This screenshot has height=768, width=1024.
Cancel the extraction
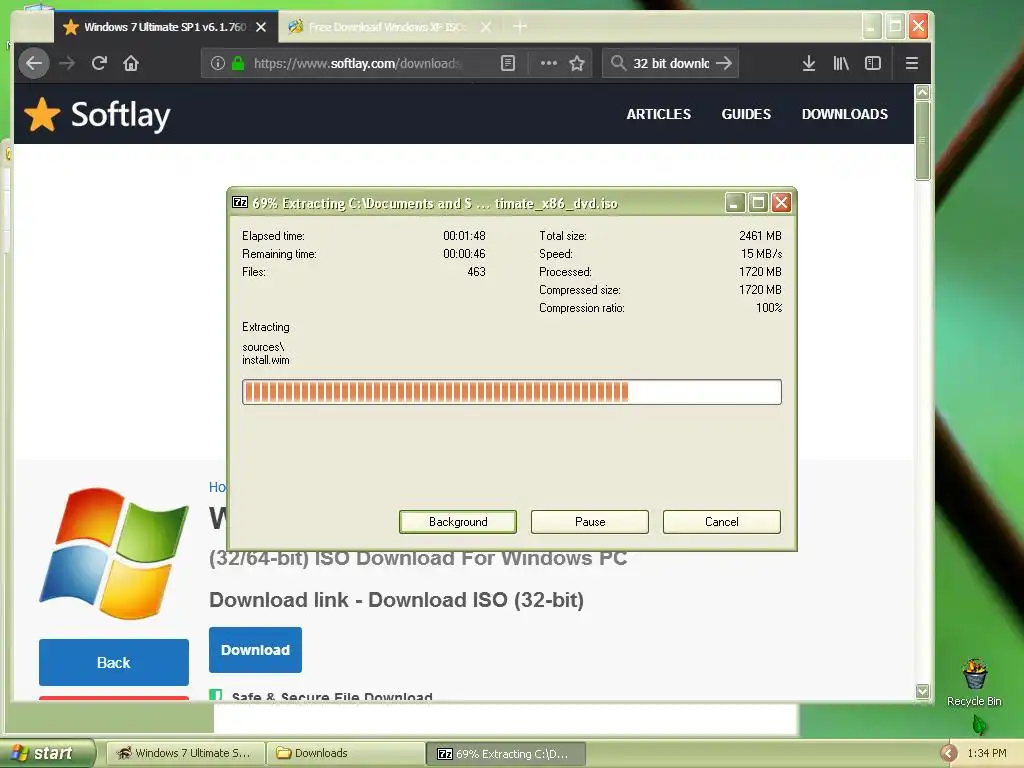(x=722, y=522)
